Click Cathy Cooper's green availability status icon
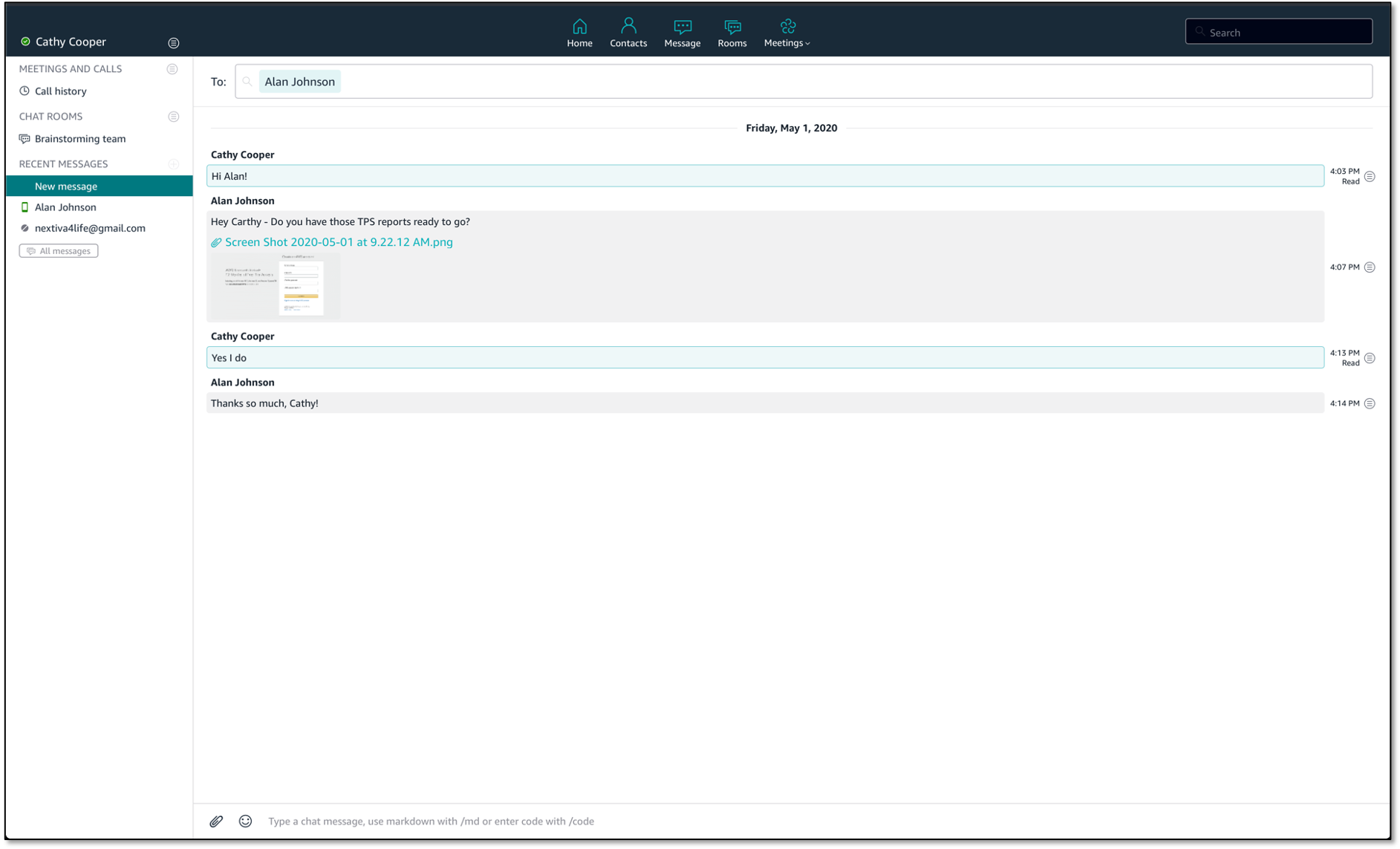The image size is (1400, 849). (x=25, y=42)
